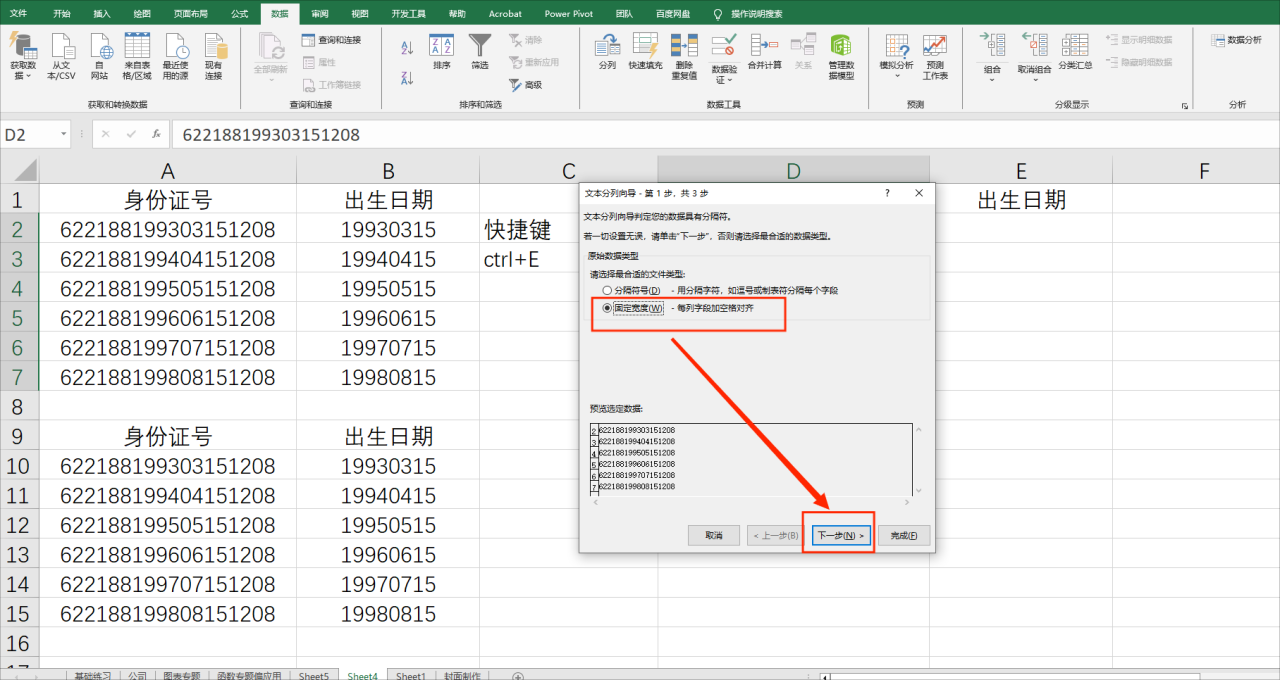Click 完成(F) in the wizard

(904, 535)
